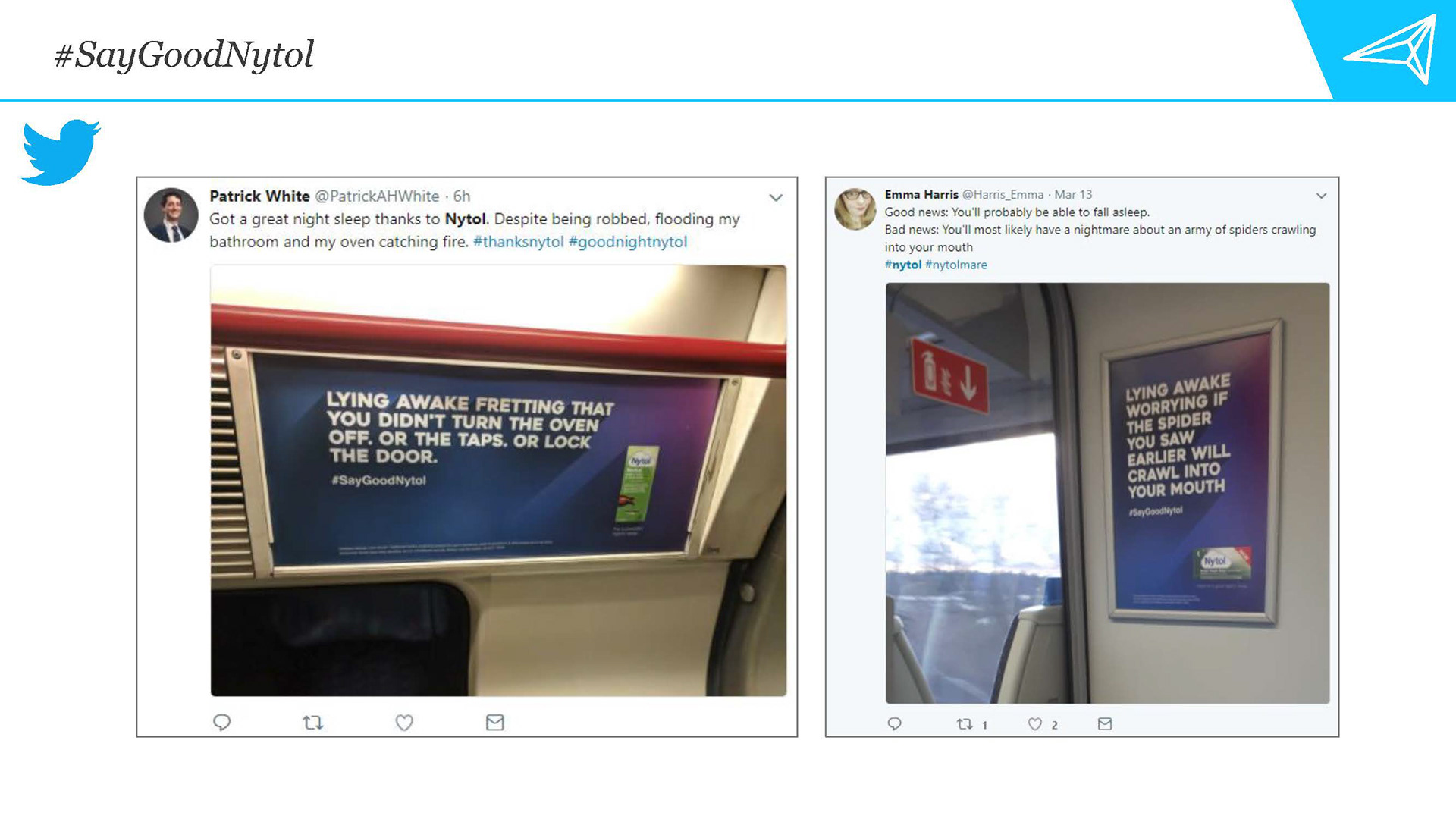The width and height of the screenshot is (1456, 819).
Task: Click envelope message icon on Patrick's tweet
Action: (x=495, y=723)
